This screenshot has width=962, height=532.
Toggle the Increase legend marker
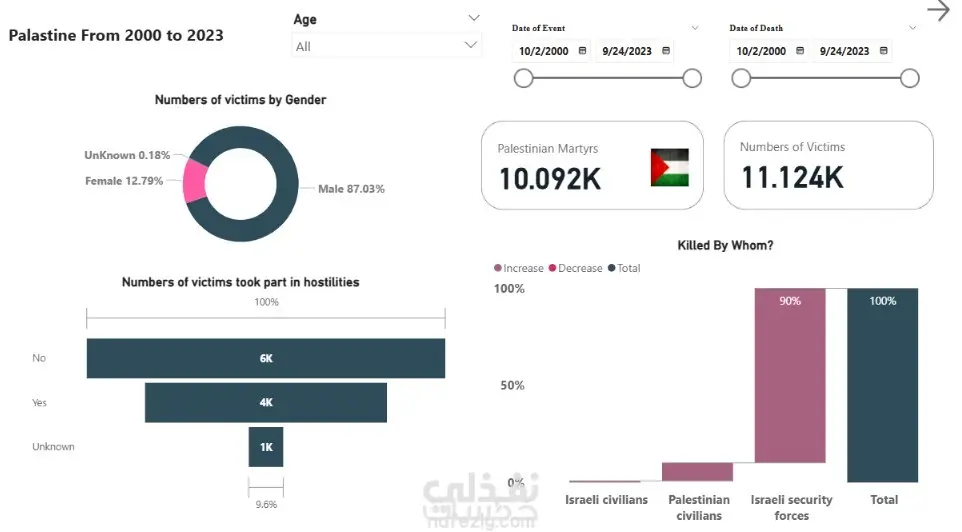click(498, 269)
